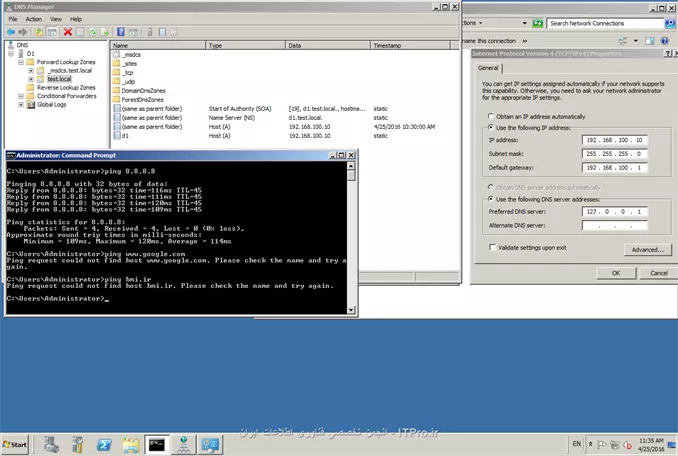Image resolution: width=678 pixels, height=456 pixels.
Task: Click the Command Prompt scrollbar thumb
Action: click(351, 175)
